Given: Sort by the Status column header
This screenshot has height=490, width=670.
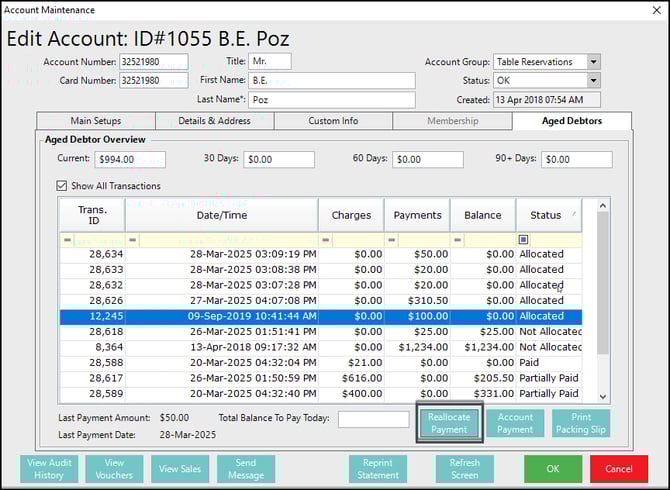Looking at the screenshot, I should 545,215.
